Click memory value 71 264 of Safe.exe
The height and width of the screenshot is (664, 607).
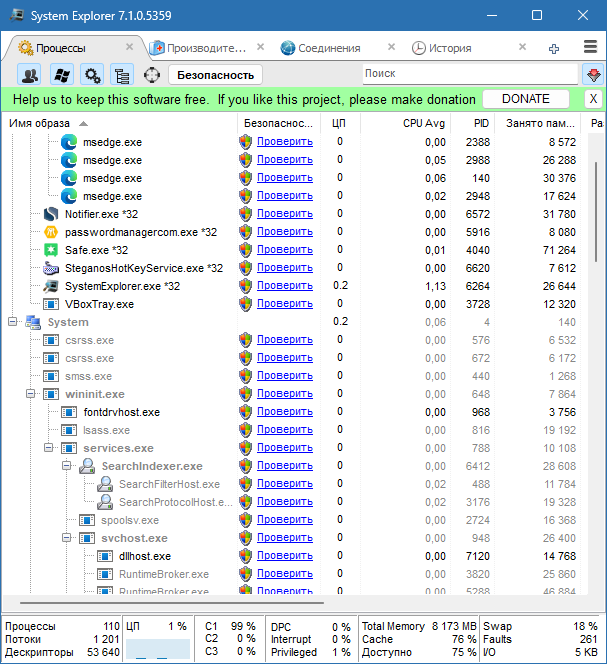[x=559, y=250]
